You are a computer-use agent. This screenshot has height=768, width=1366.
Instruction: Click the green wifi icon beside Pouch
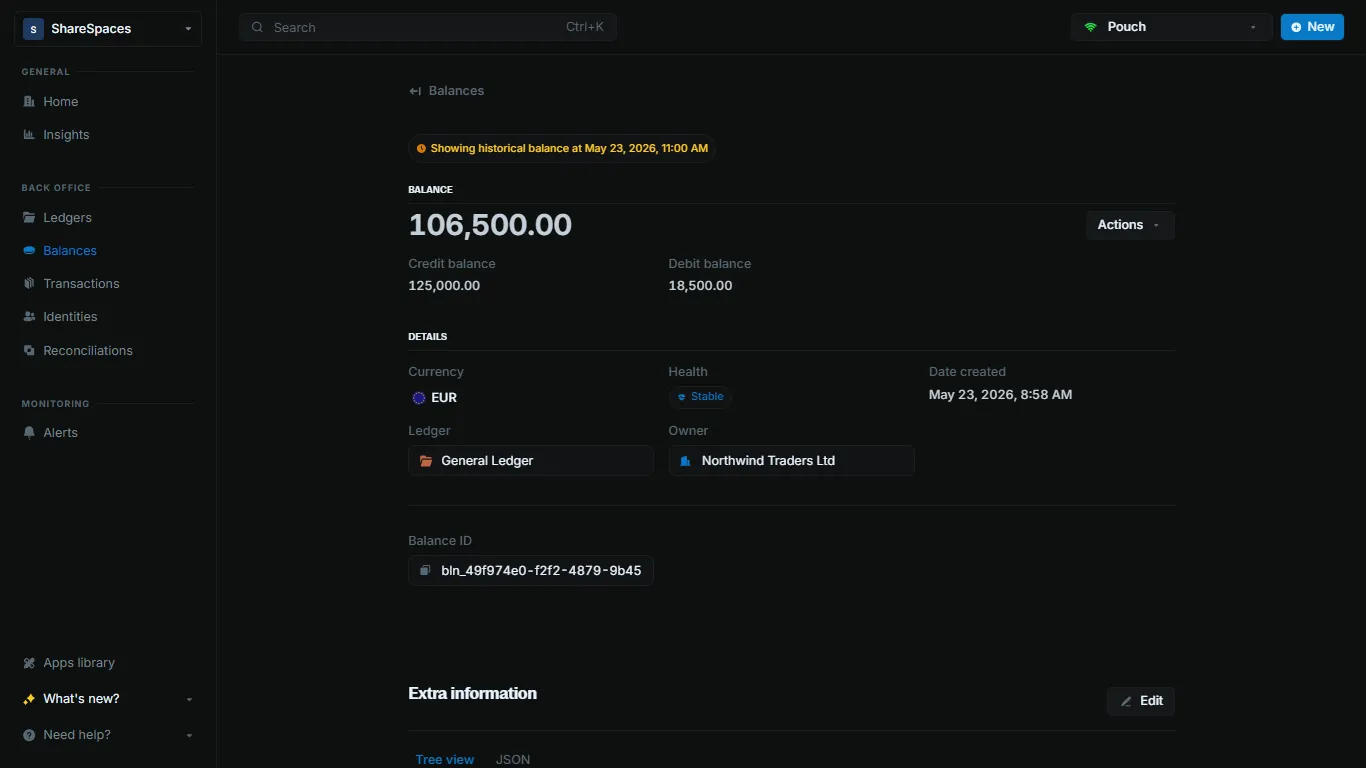click(x=1090, y=27)
